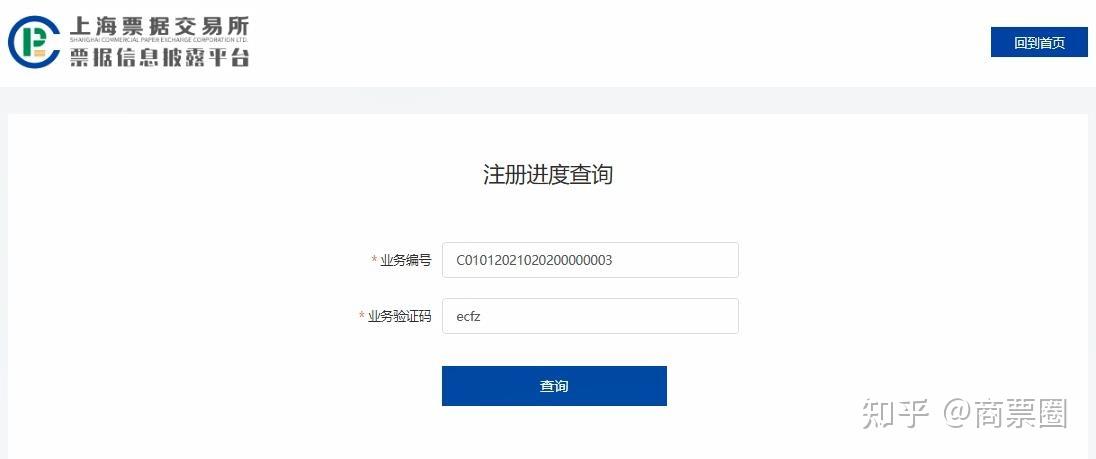Submit the form with the 查询 button
Screen dimensions: 1096x459
(x=554, y=386)
